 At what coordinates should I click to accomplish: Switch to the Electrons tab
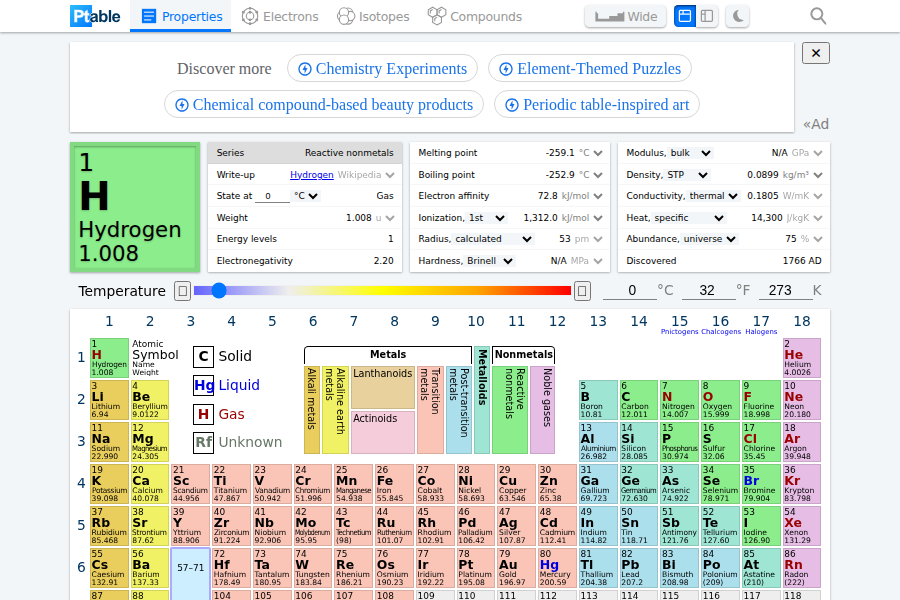pyautogui.click(x=280, y=16)
